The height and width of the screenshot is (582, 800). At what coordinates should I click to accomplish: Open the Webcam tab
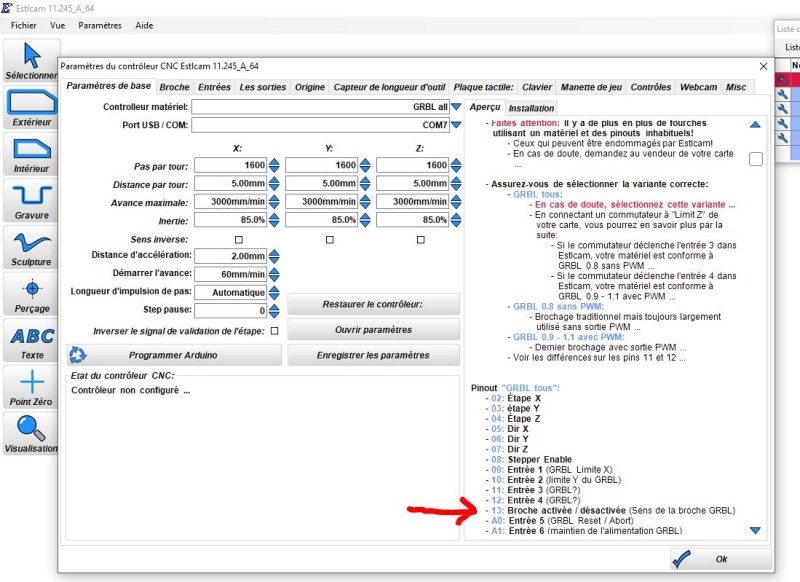698,87
